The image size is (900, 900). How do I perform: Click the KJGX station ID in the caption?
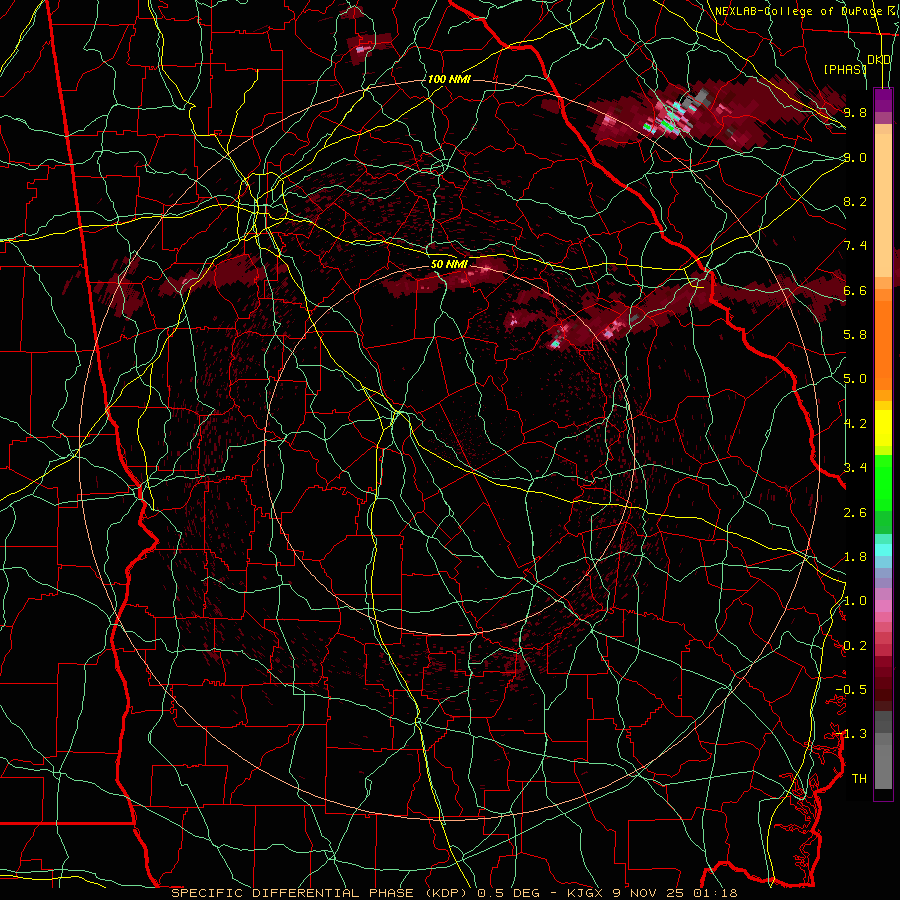[583, 893]
